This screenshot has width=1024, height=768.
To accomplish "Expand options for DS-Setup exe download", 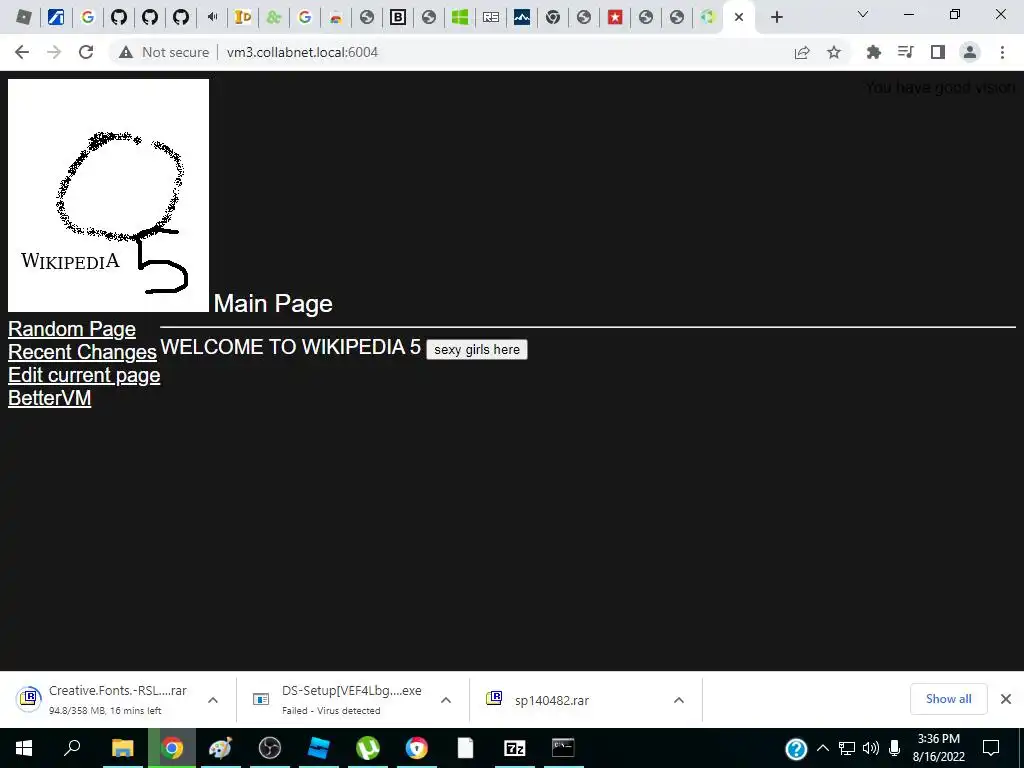I will pos(446,700).
